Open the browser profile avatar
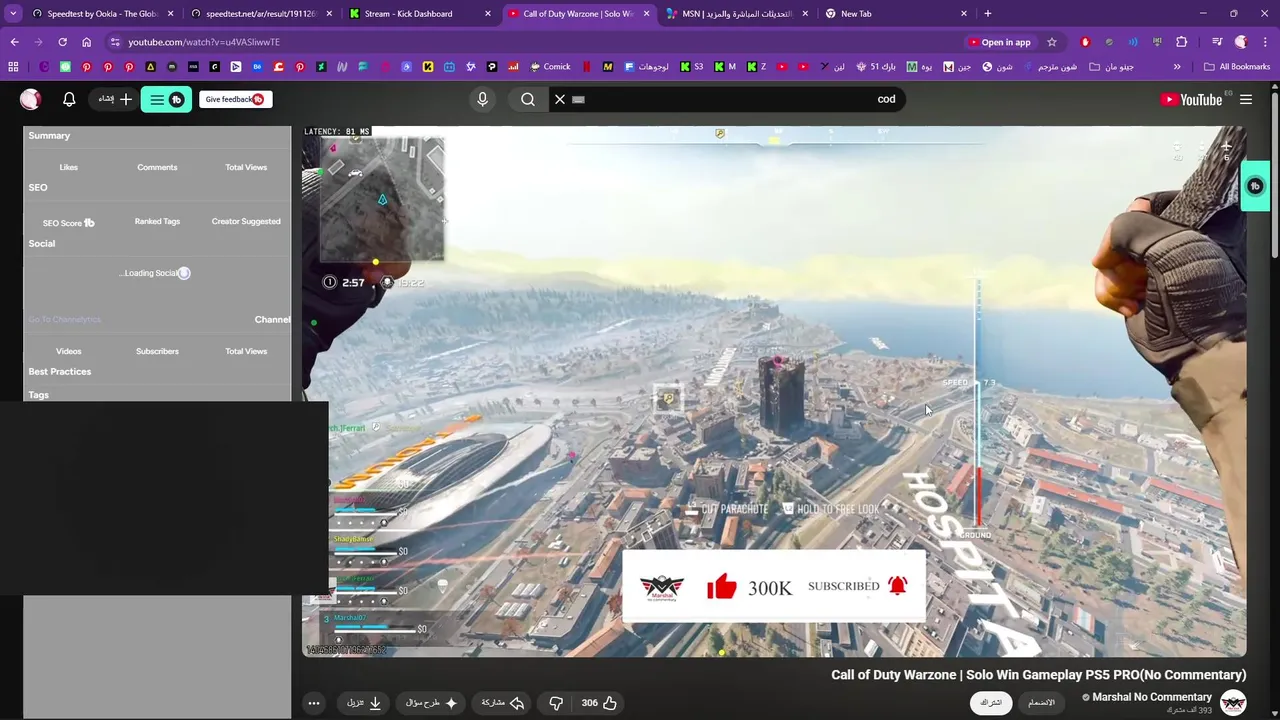 pos(1241,42)
